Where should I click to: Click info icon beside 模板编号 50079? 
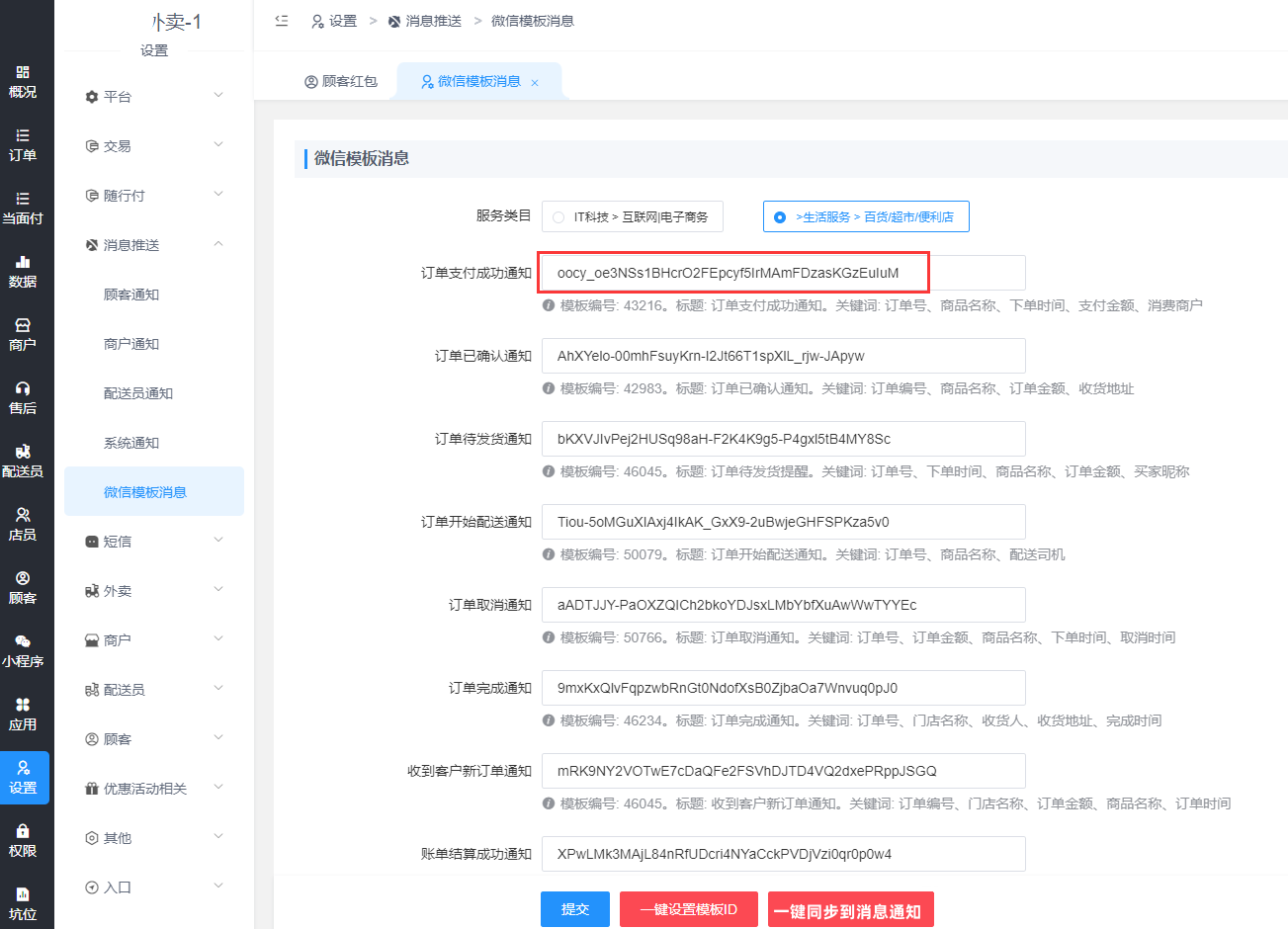548,554
